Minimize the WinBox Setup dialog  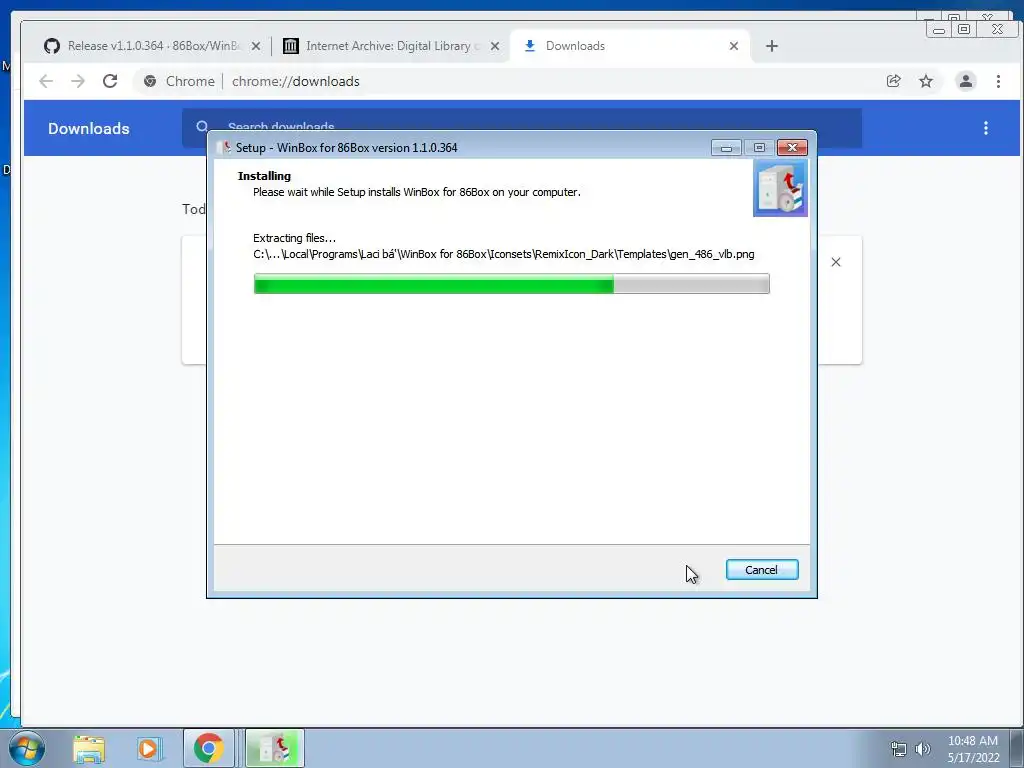pos(726,148)
